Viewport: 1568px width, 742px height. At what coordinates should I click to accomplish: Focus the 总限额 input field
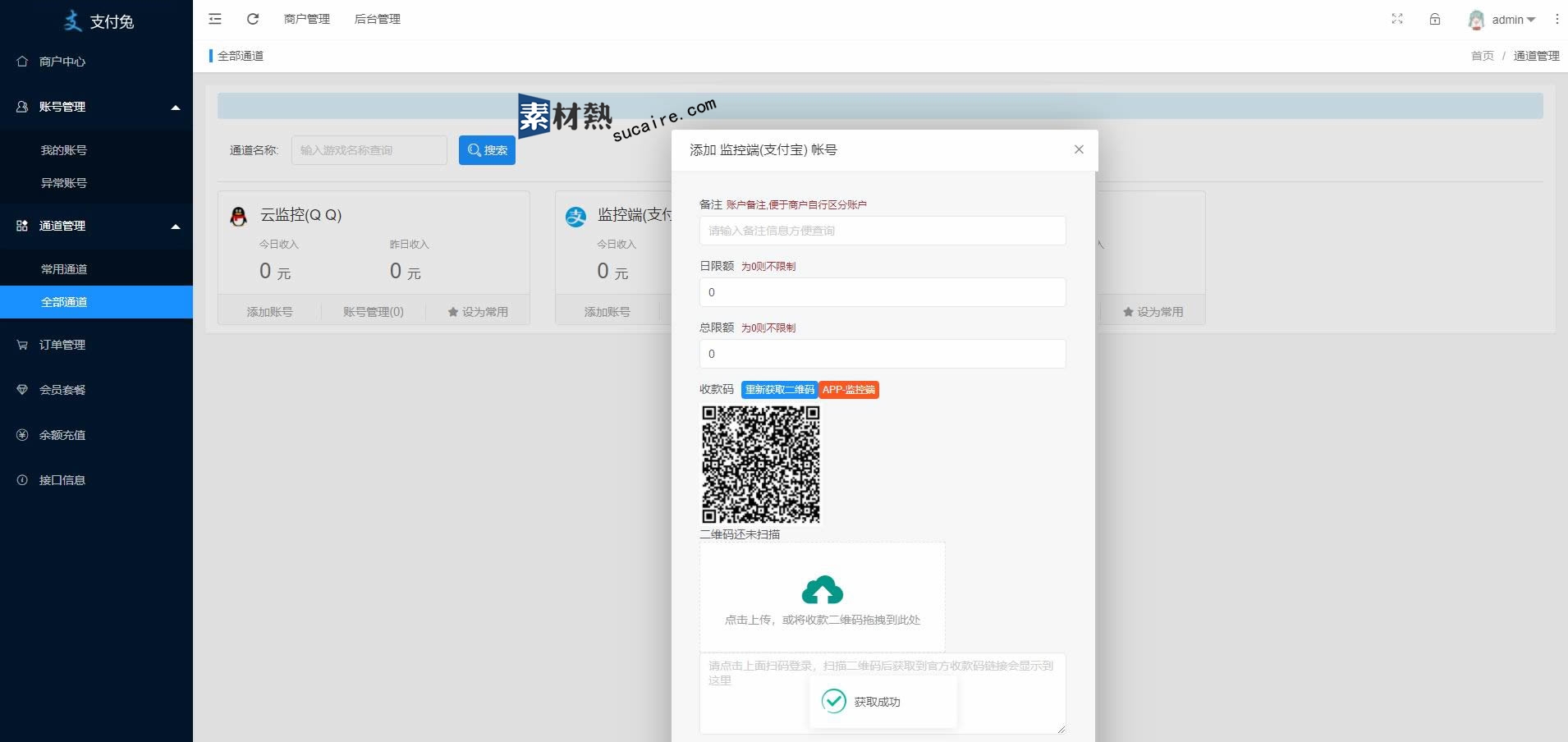[x=883, y=354]
